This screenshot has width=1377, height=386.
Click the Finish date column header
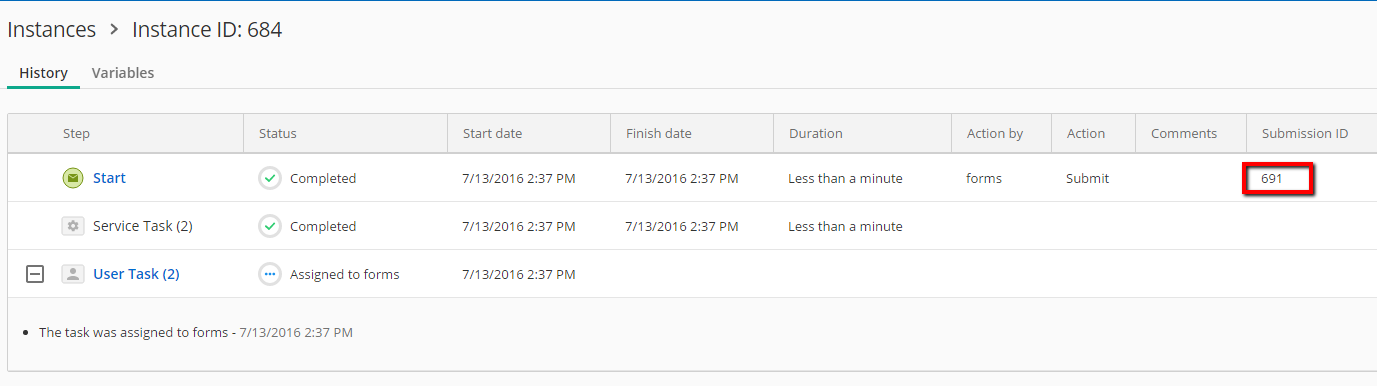coord(659,133)
